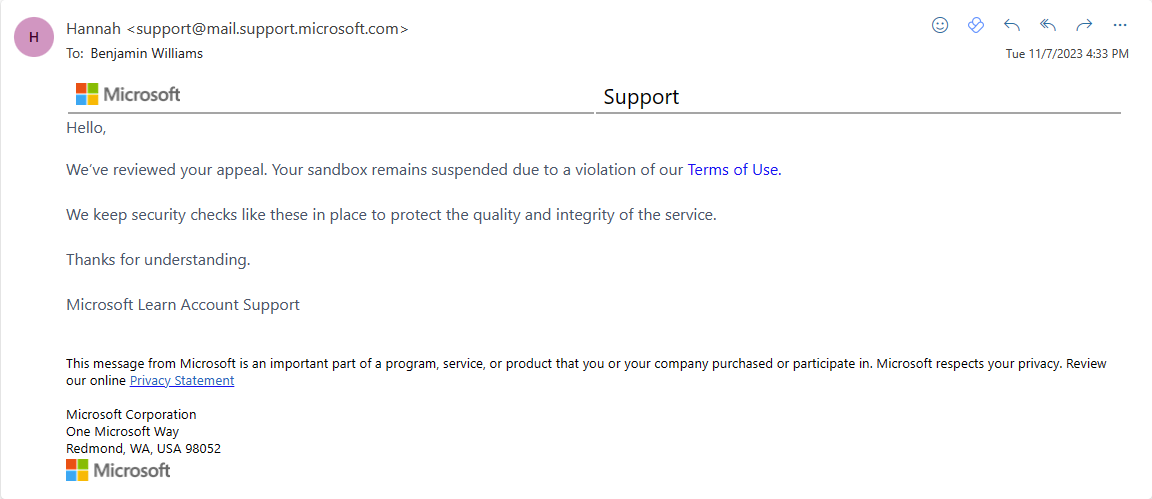
Task: Click the Support banner heading
Action: click(x=641, y=96)
